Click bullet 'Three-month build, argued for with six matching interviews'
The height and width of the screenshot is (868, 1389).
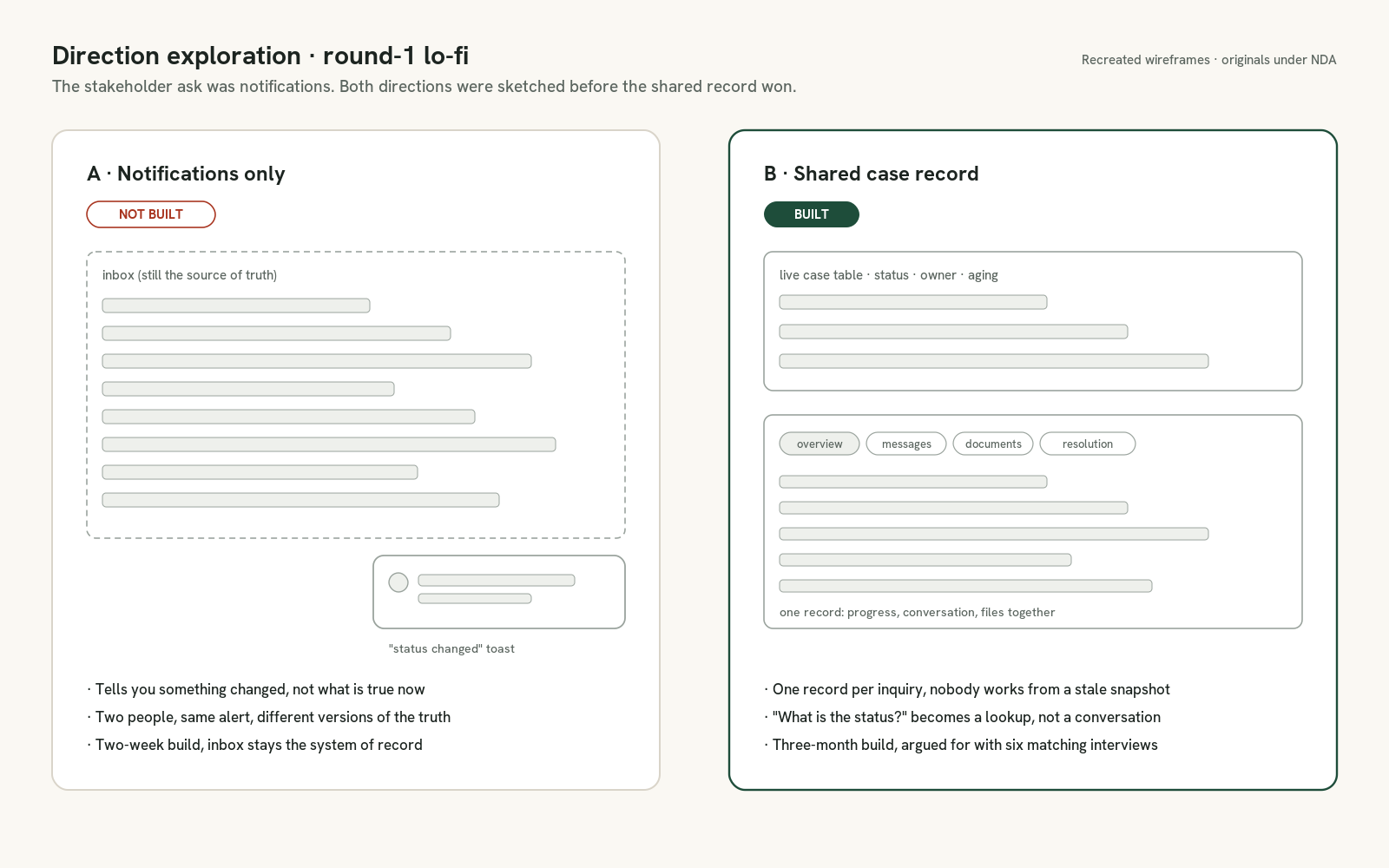pos(961,745)
